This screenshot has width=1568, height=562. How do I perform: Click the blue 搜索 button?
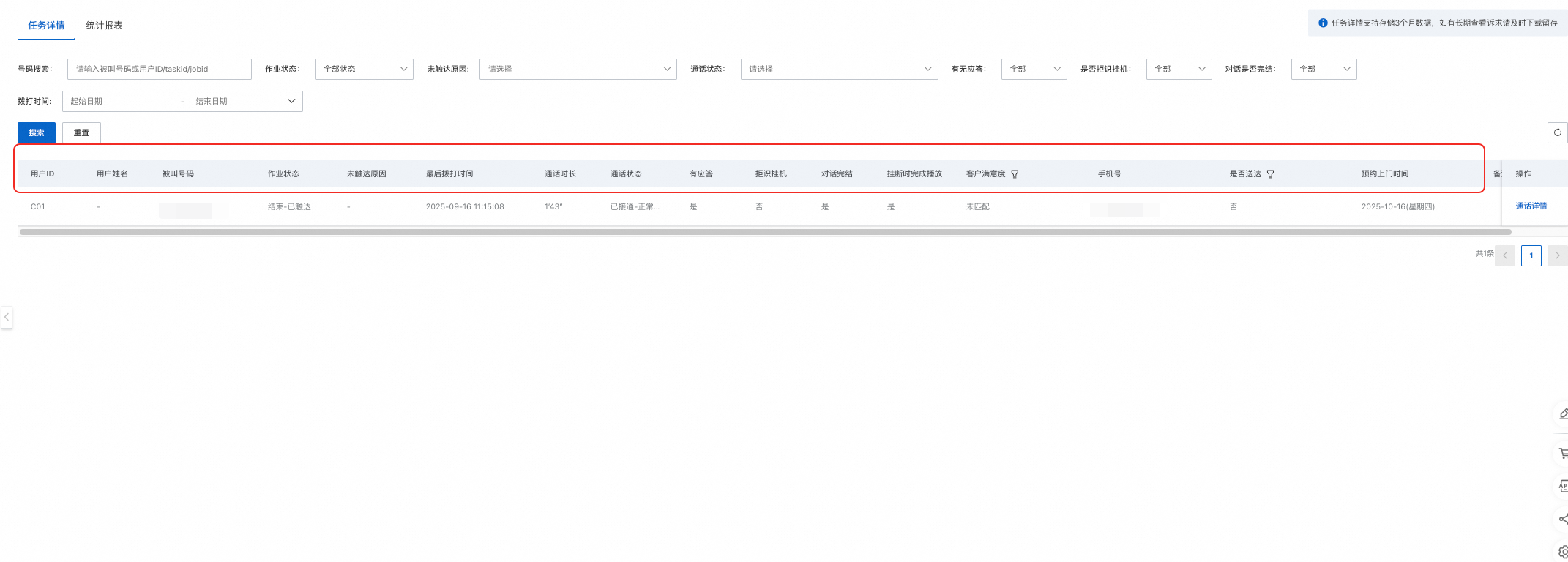(37, 132)
